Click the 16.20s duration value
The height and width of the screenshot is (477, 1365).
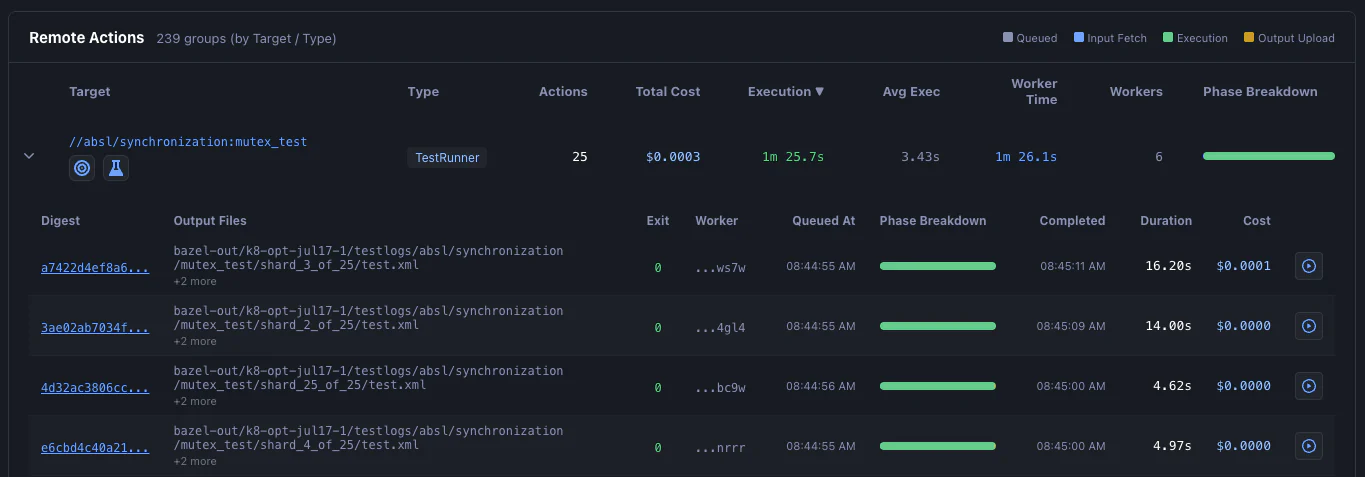tap(1168, 266)
